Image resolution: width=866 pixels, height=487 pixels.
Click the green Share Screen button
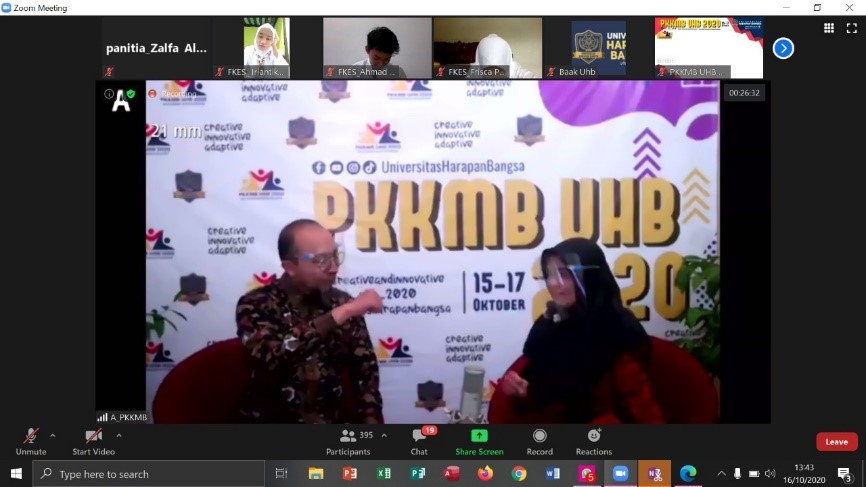click(x=479, y=440)
